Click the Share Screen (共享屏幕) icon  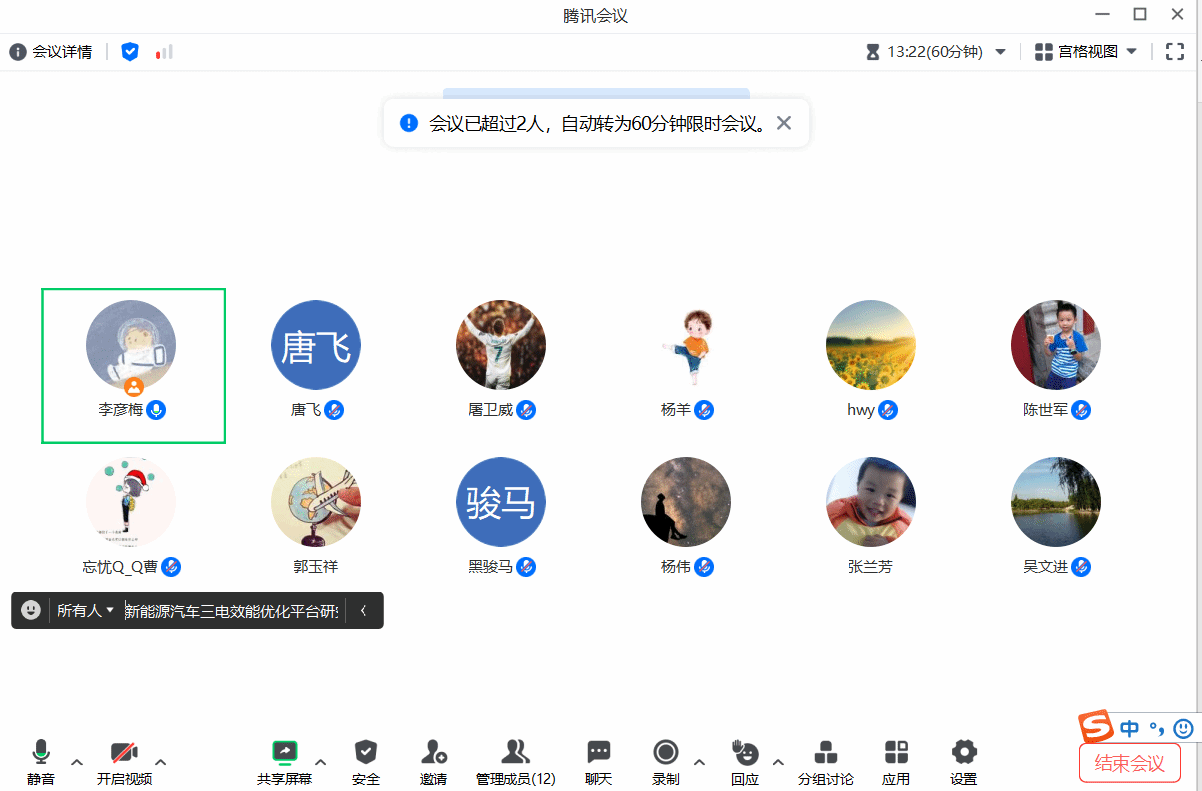click(285, 753)
